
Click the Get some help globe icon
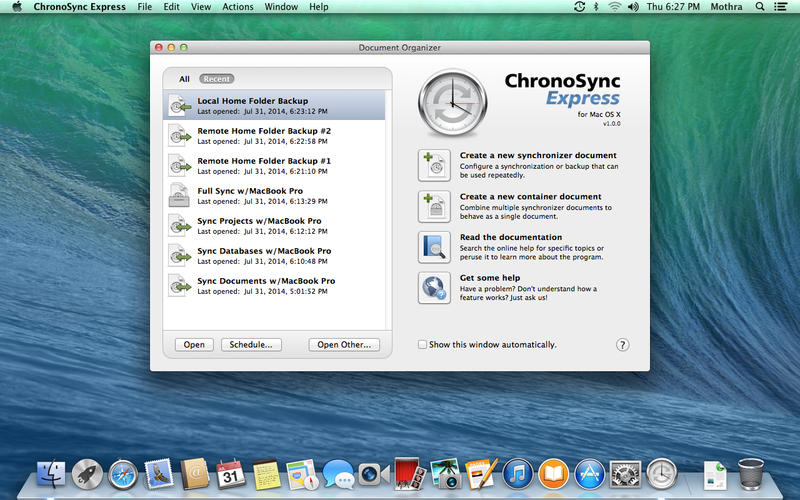coord(434,288)
